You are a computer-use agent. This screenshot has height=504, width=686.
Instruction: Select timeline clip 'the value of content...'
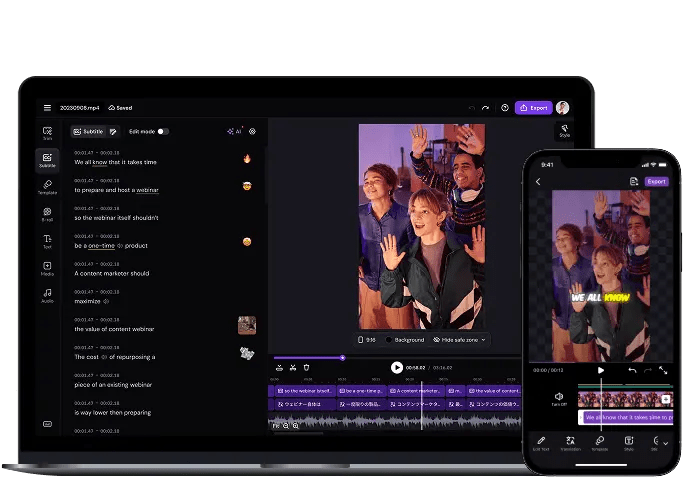click(494, 391)
